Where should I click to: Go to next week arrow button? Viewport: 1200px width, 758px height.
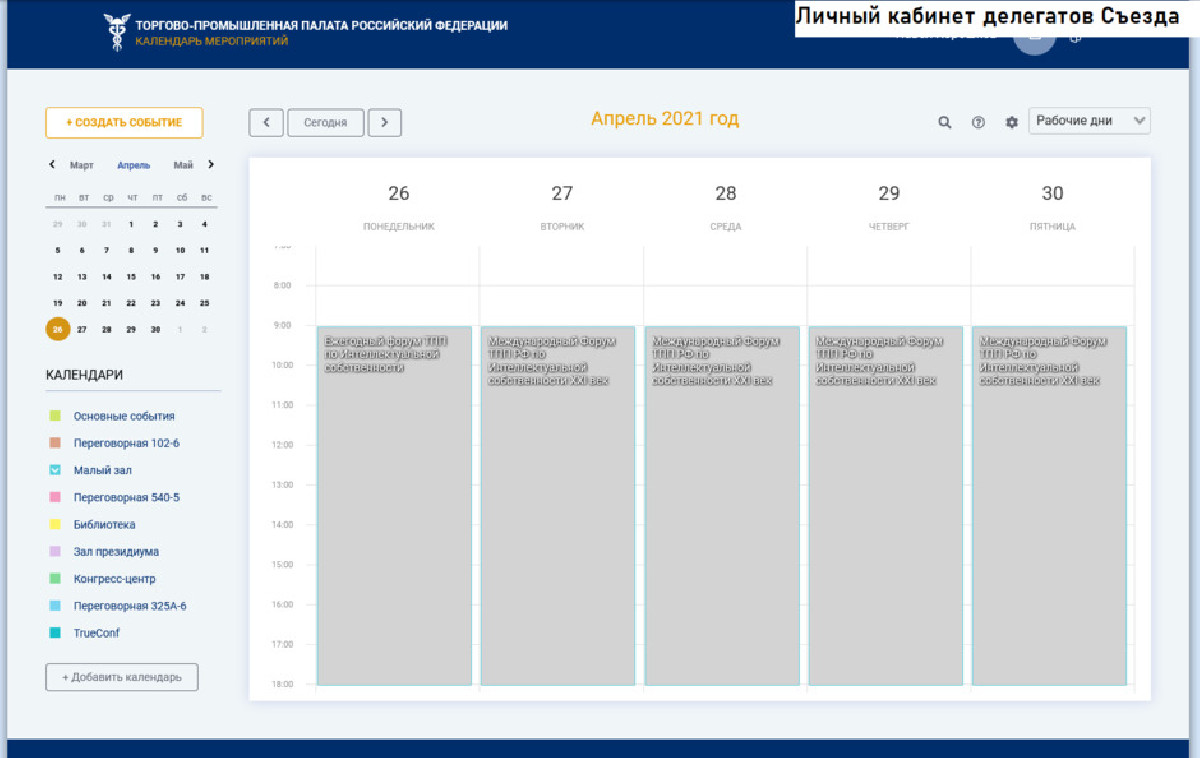(x=385, y=122)
